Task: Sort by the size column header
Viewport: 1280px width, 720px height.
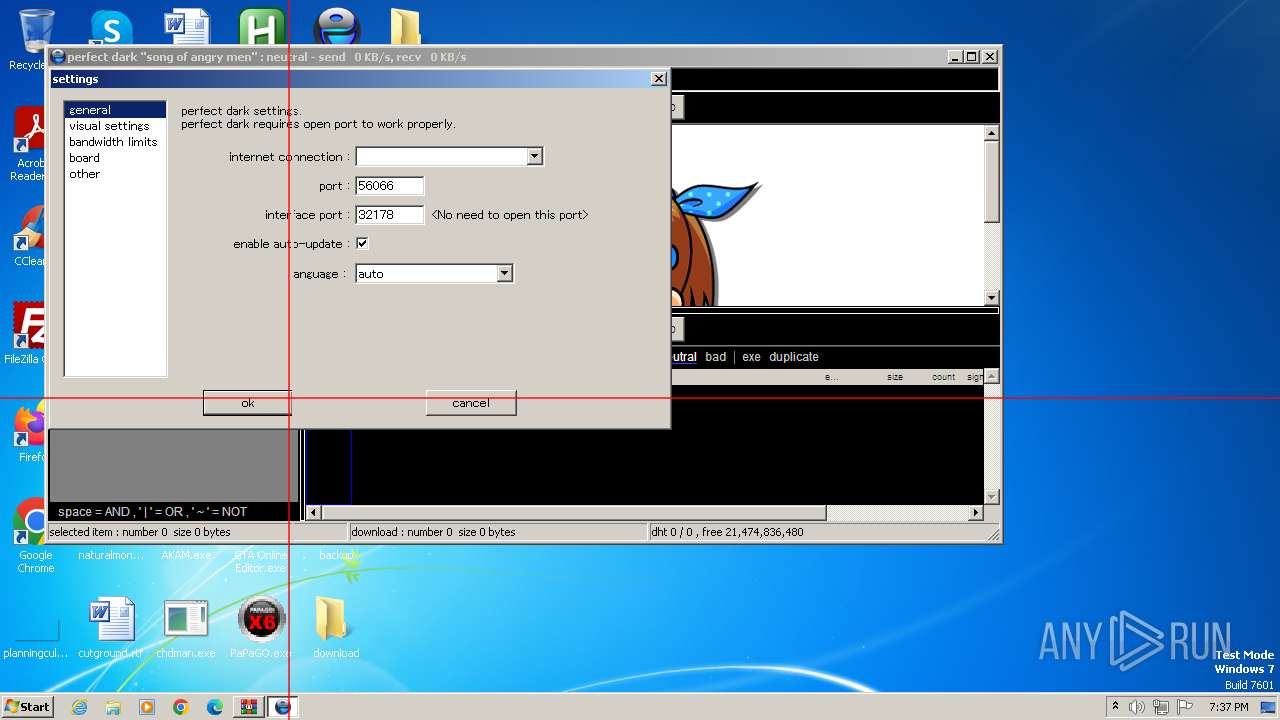Action: [895, 377]
